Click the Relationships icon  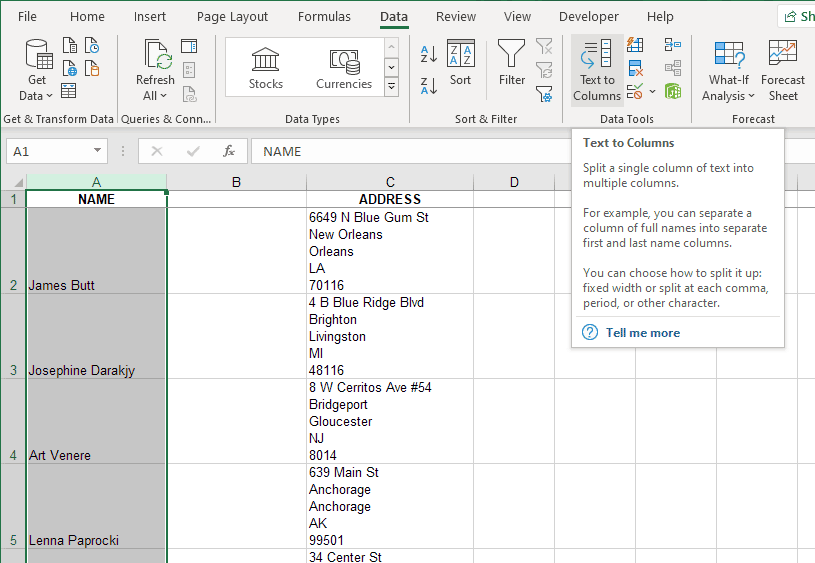pos(673,68)
